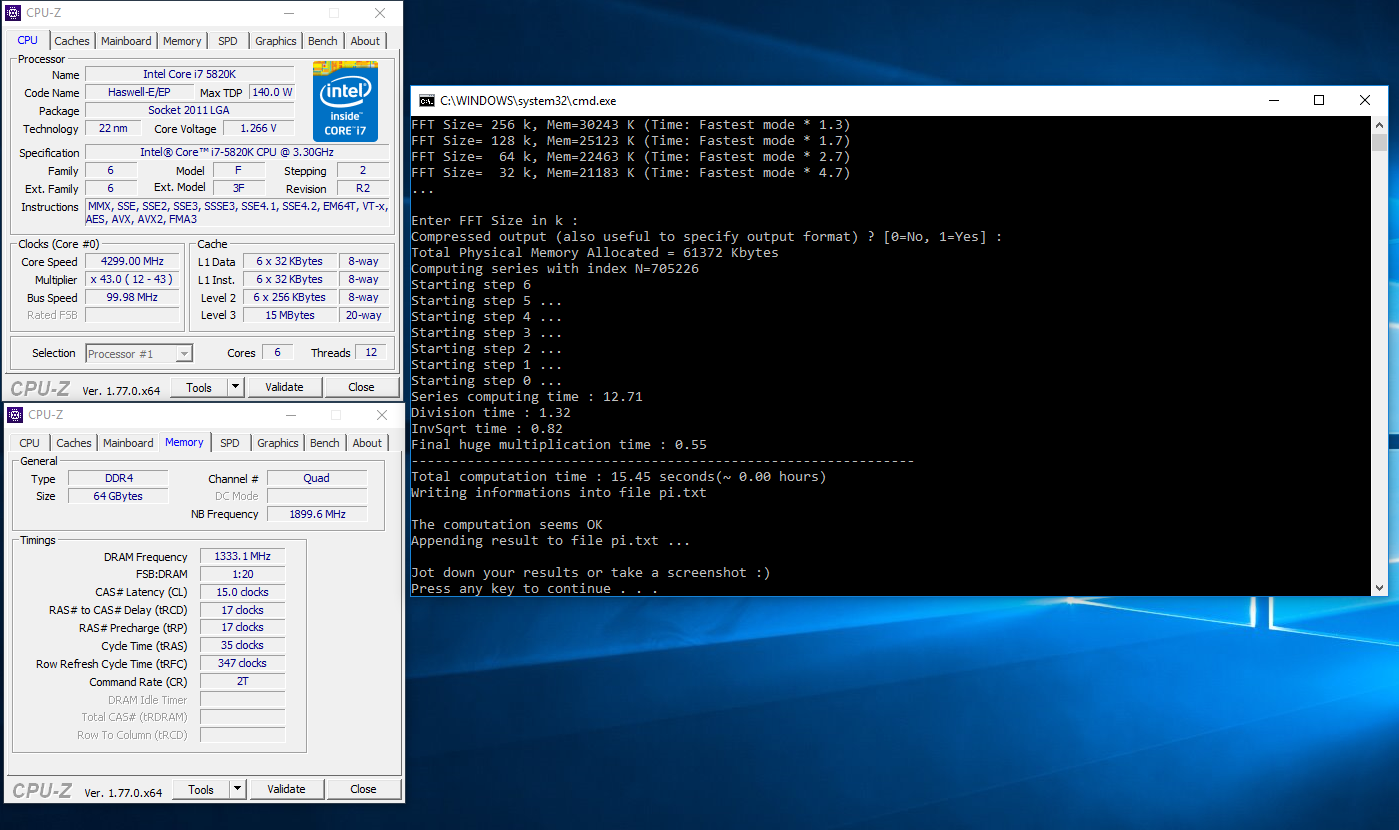Click Level 3 cache value 15 MBytes
Viewport: 1399px width, 830px height.
tap(289, 315)
